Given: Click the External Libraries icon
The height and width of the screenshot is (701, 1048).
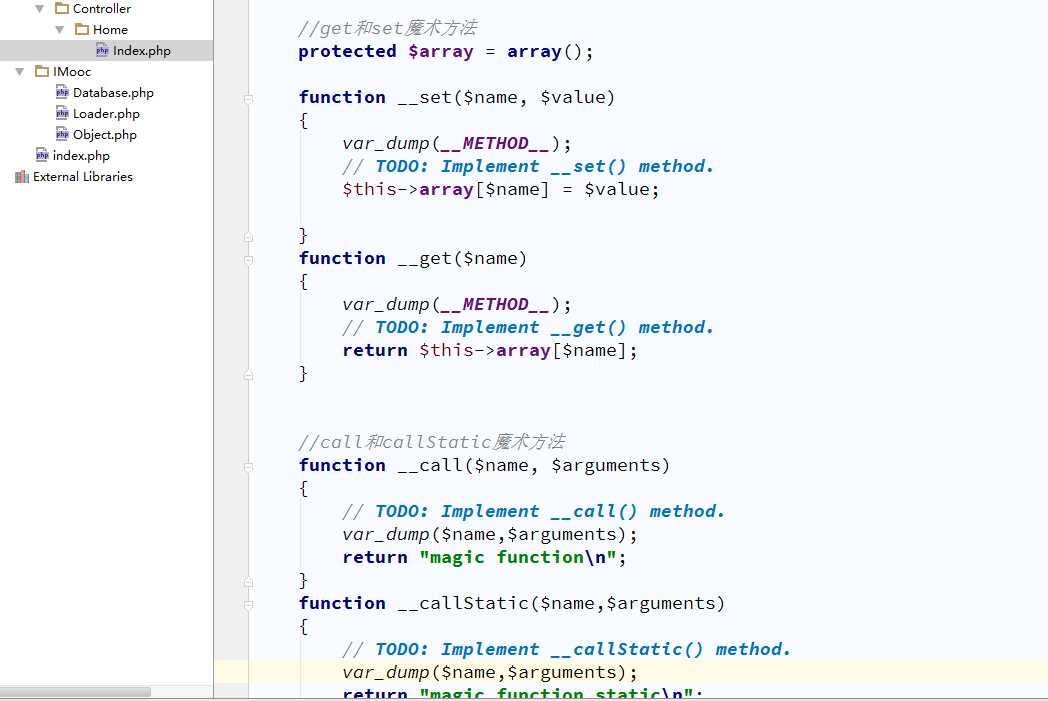Looking at the screenshot, I should click(x=22, y=176).
